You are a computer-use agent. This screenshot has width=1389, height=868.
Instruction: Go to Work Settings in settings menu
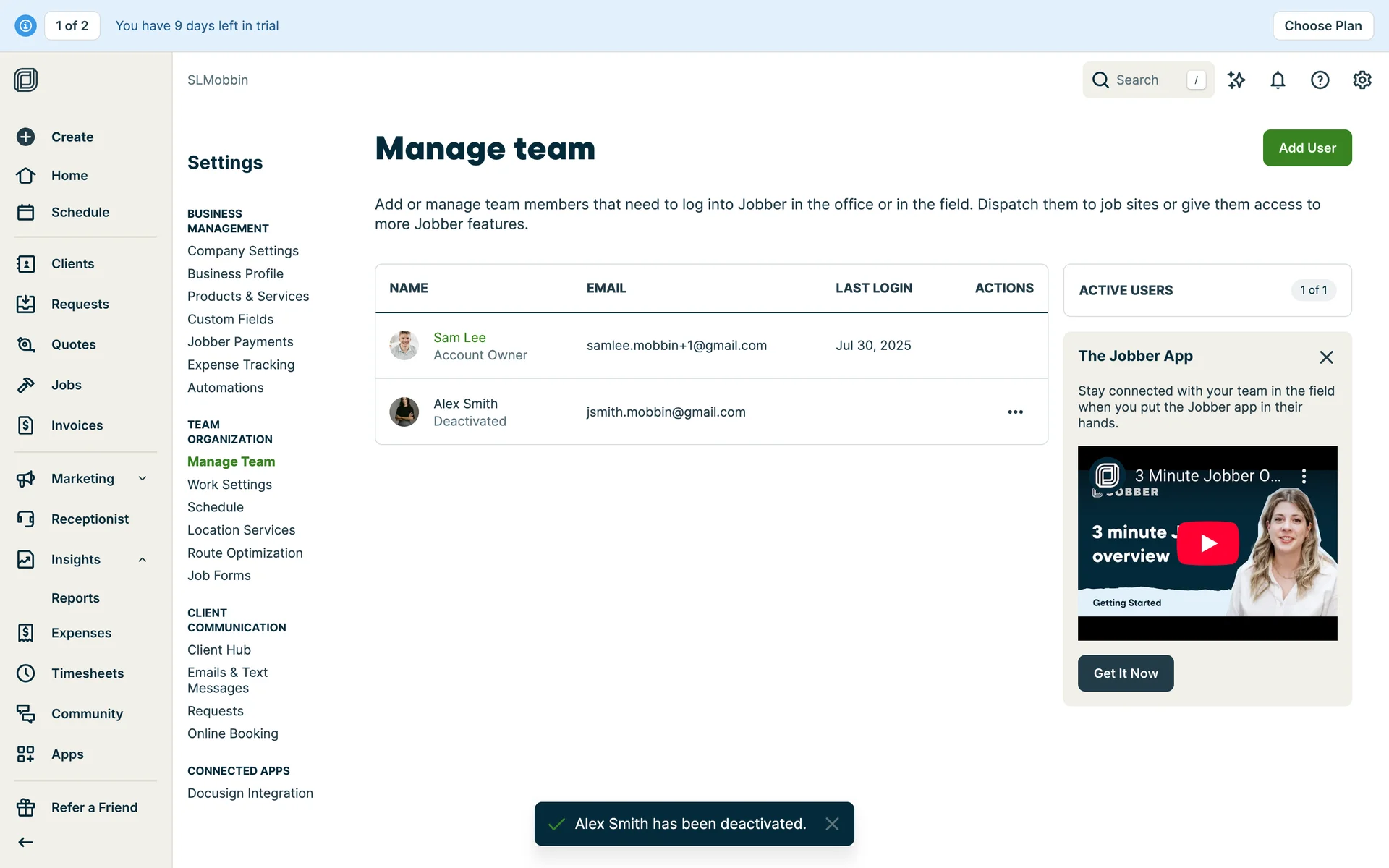point(229,484)
